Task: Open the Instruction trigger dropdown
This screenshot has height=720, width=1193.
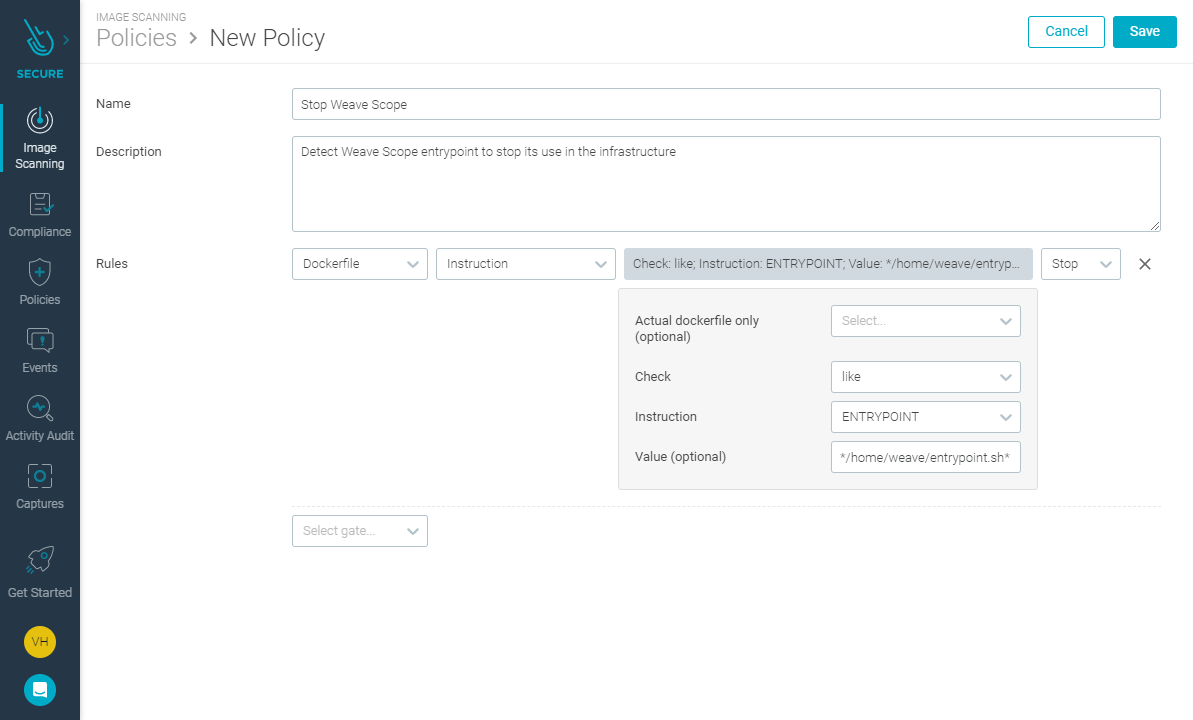Action: pyautogui.click(x=526, y=264)
